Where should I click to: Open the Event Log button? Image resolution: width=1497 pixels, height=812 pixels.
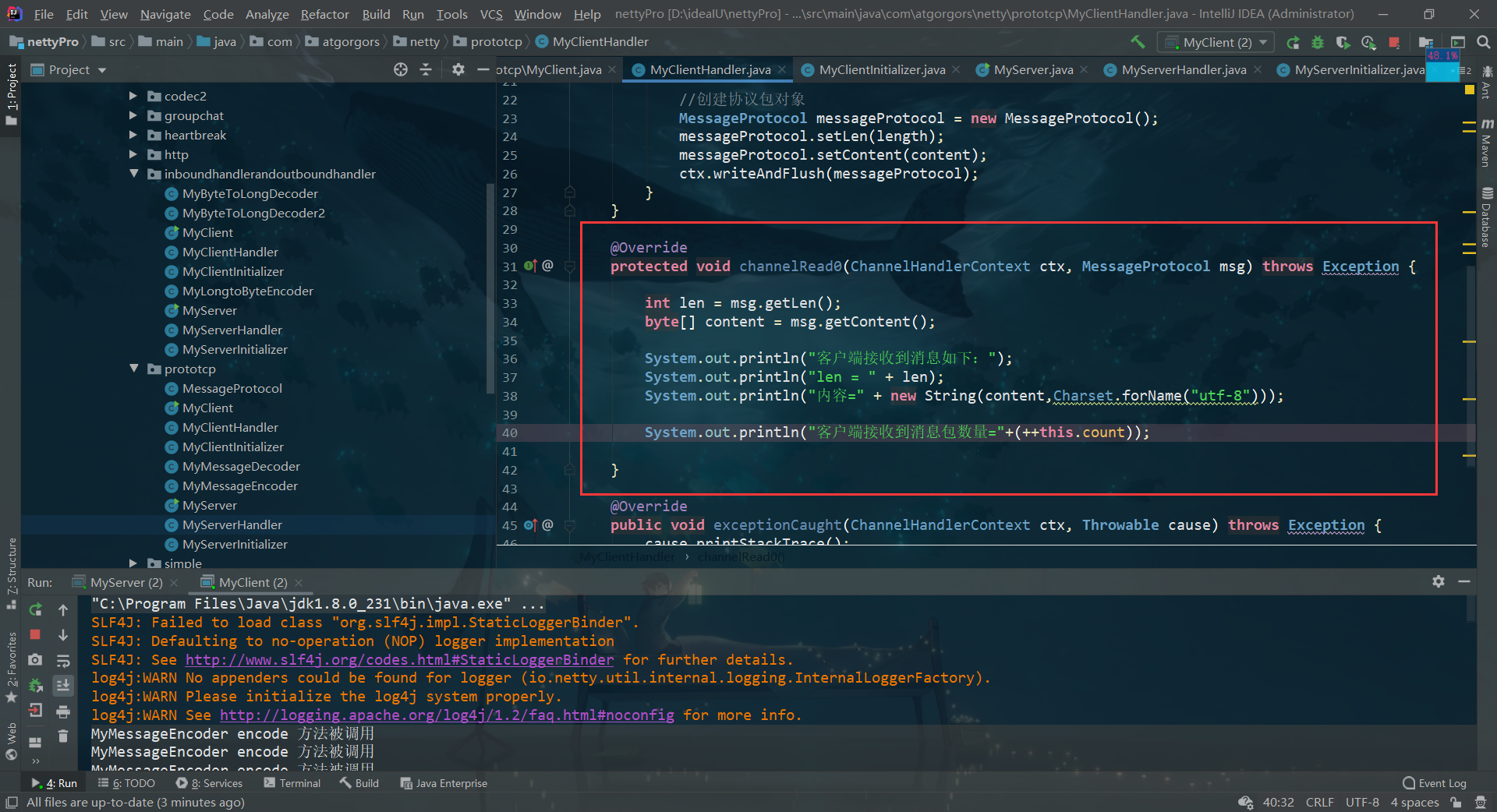(1434, 783)
